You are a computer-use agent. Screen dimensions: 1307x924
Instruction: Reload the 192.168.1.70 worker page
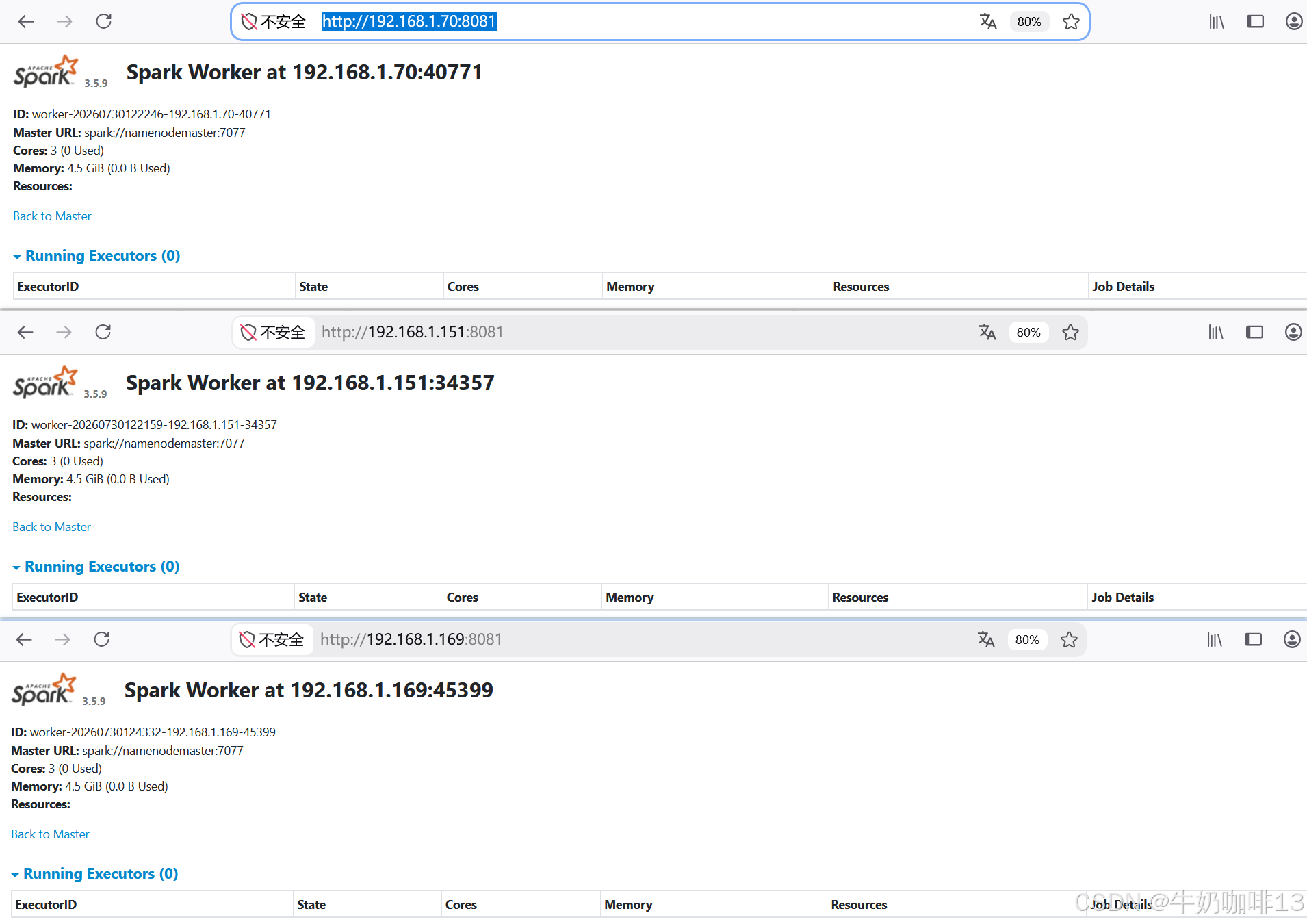pyautogui.click(x=104, y=22)
